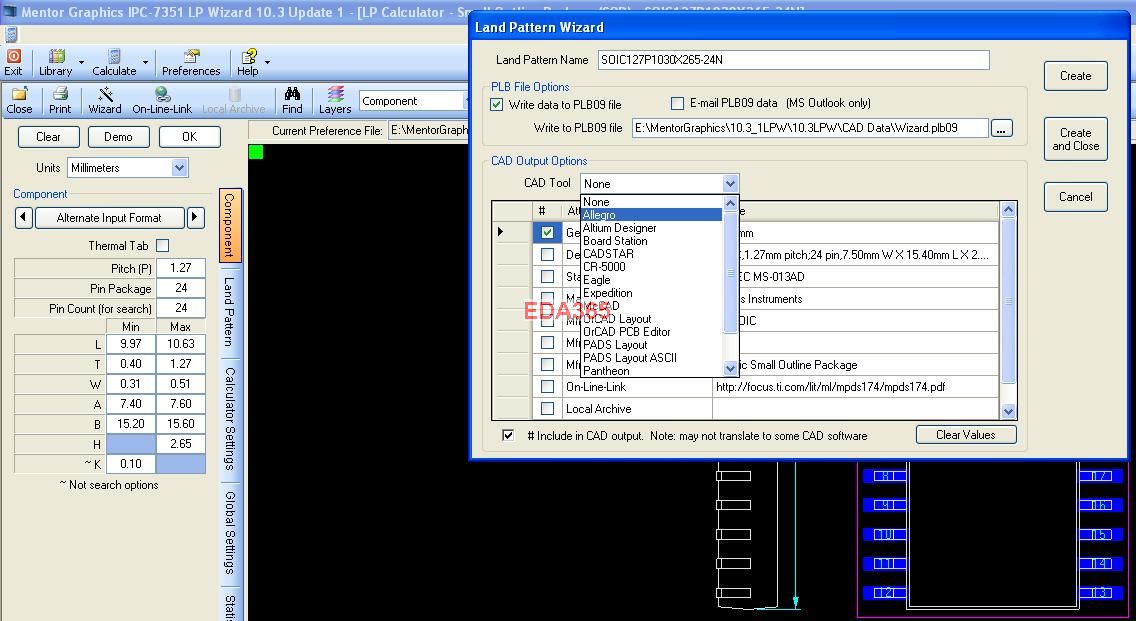Open the On-Line-Link icon
The image size is (1136, 621).
point(162,101)
